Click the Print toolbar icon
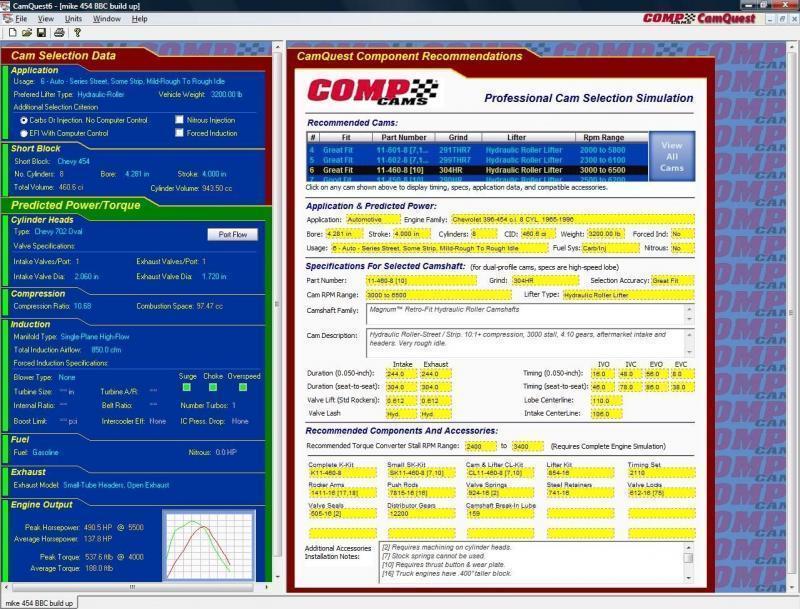800x609 pixels. pos(59,33)
